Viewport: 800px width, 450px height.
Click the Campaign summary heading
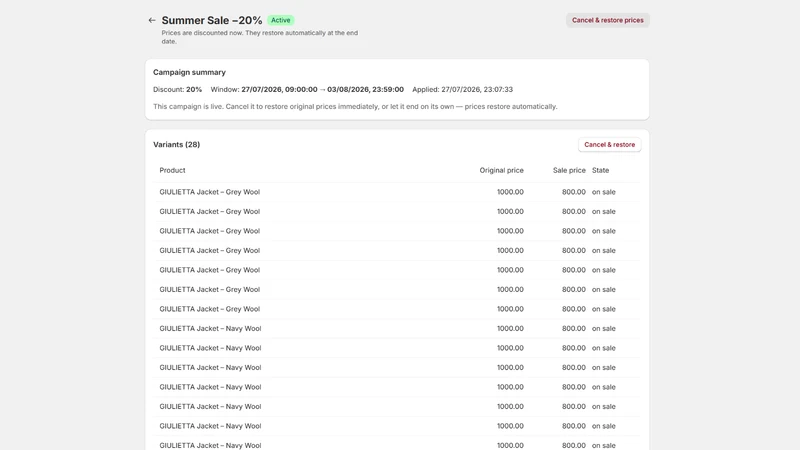coord(189,72)
